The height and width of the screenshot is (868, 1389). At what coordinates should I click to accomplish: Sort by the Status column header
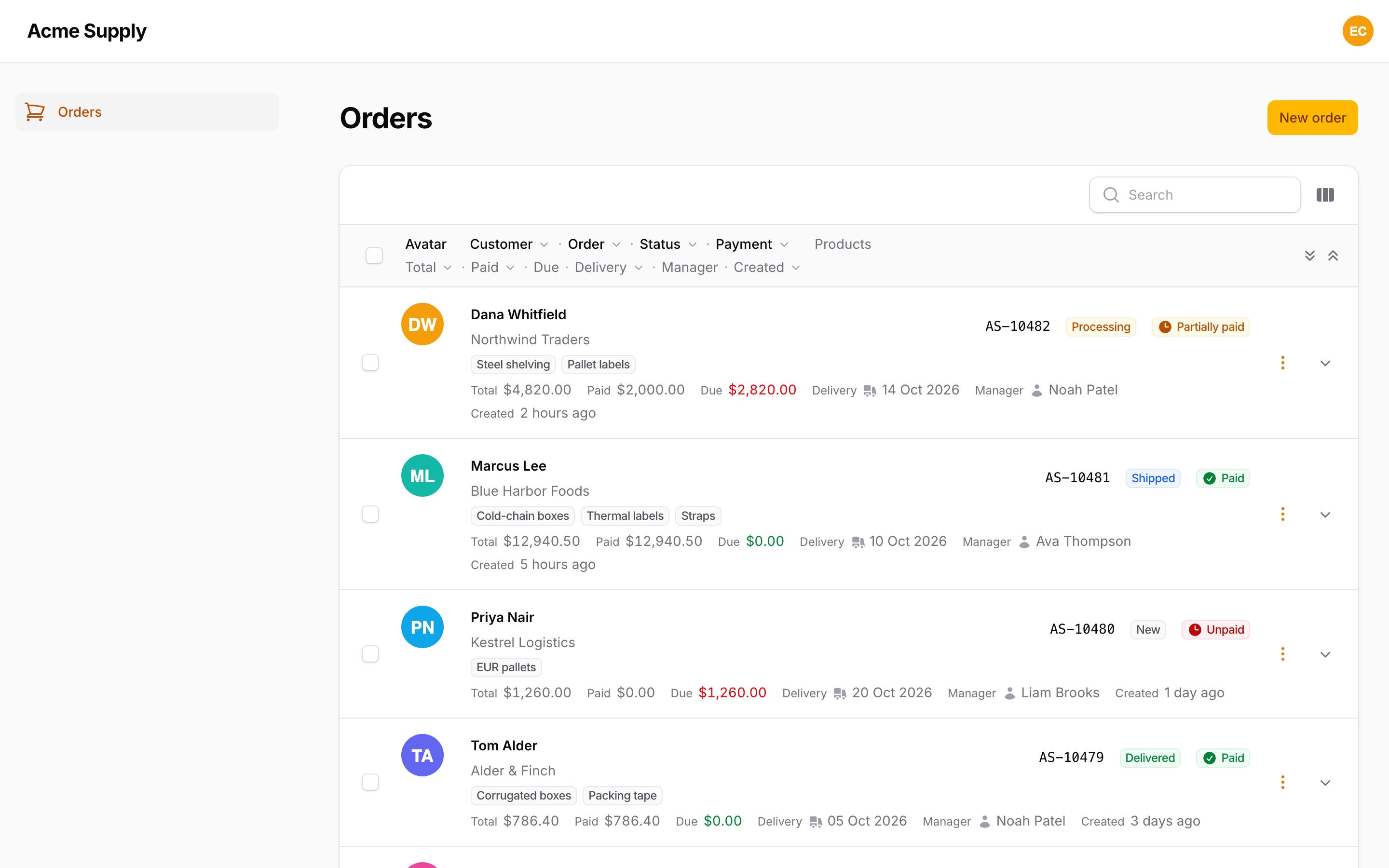click(x=667, y=244)
